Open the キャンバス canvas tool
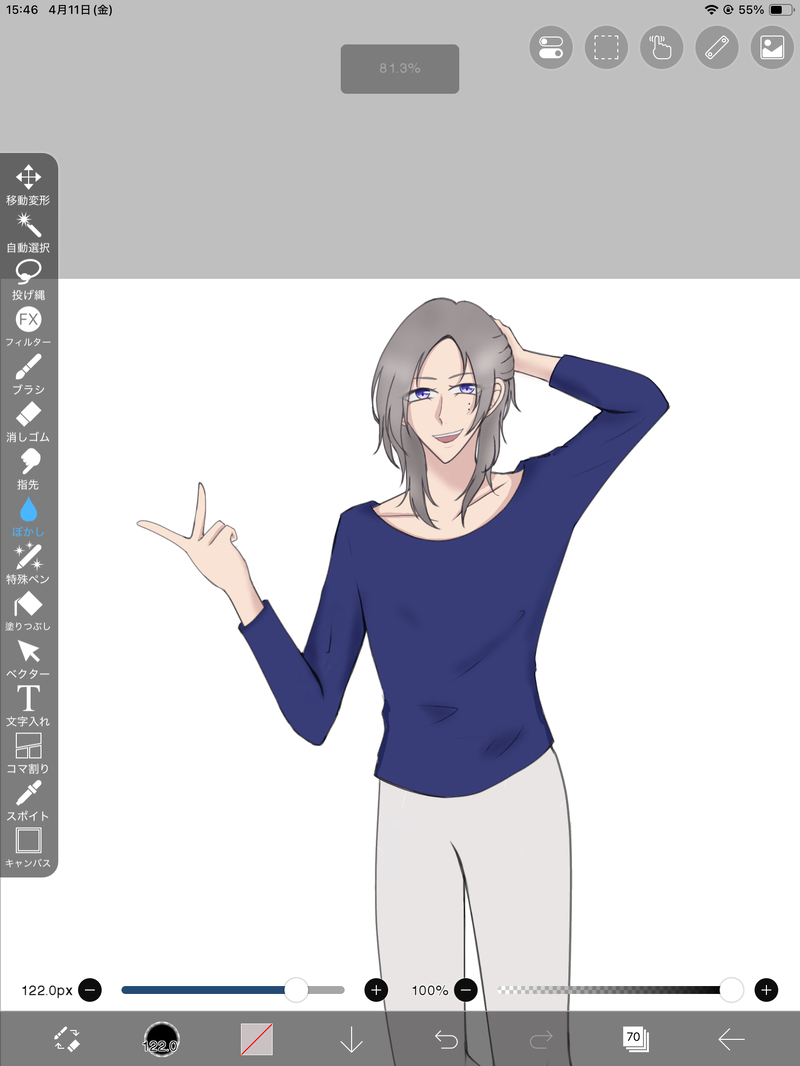 [28, 848]
